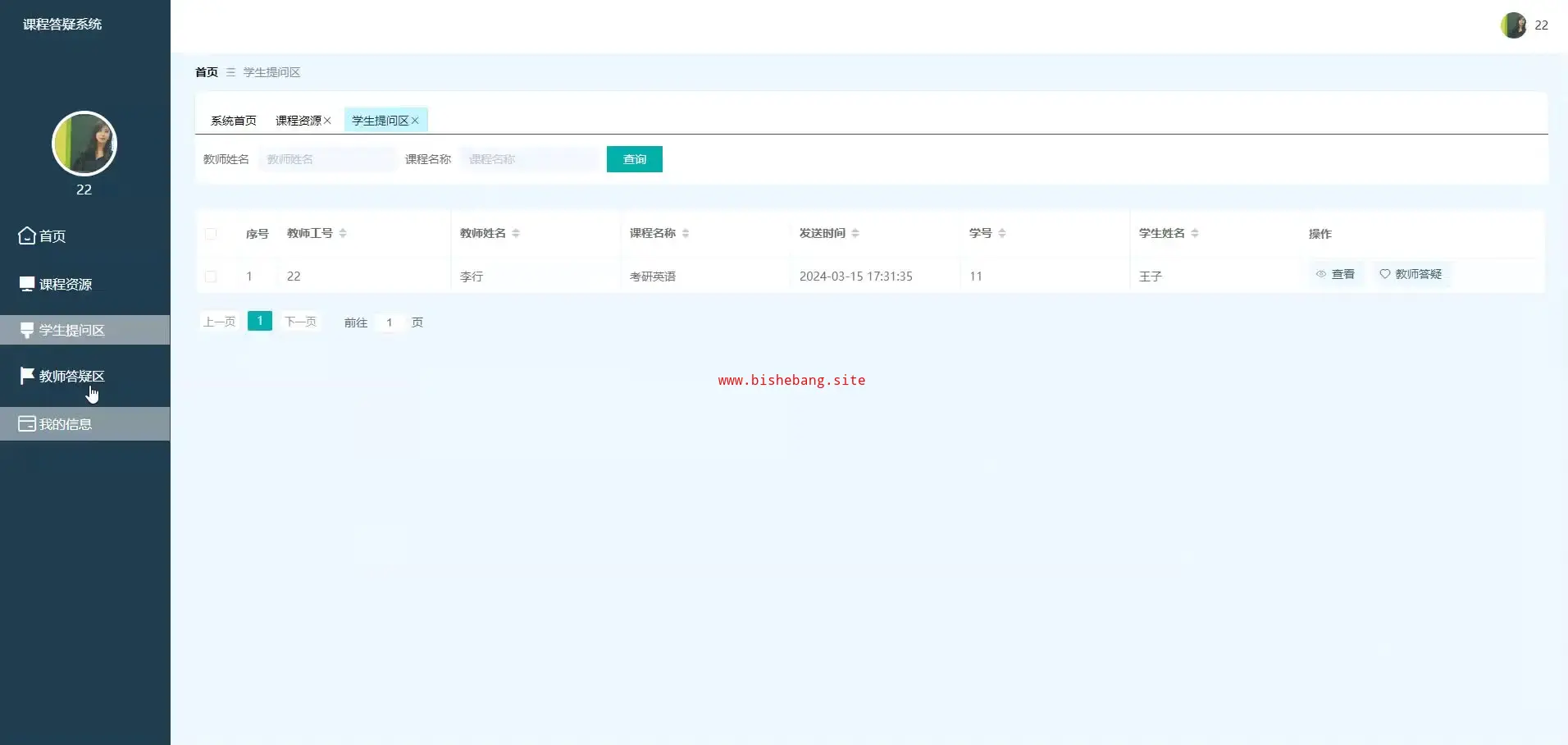Open 我的信息 in the sidebar menu

click(x=85, y=423)
